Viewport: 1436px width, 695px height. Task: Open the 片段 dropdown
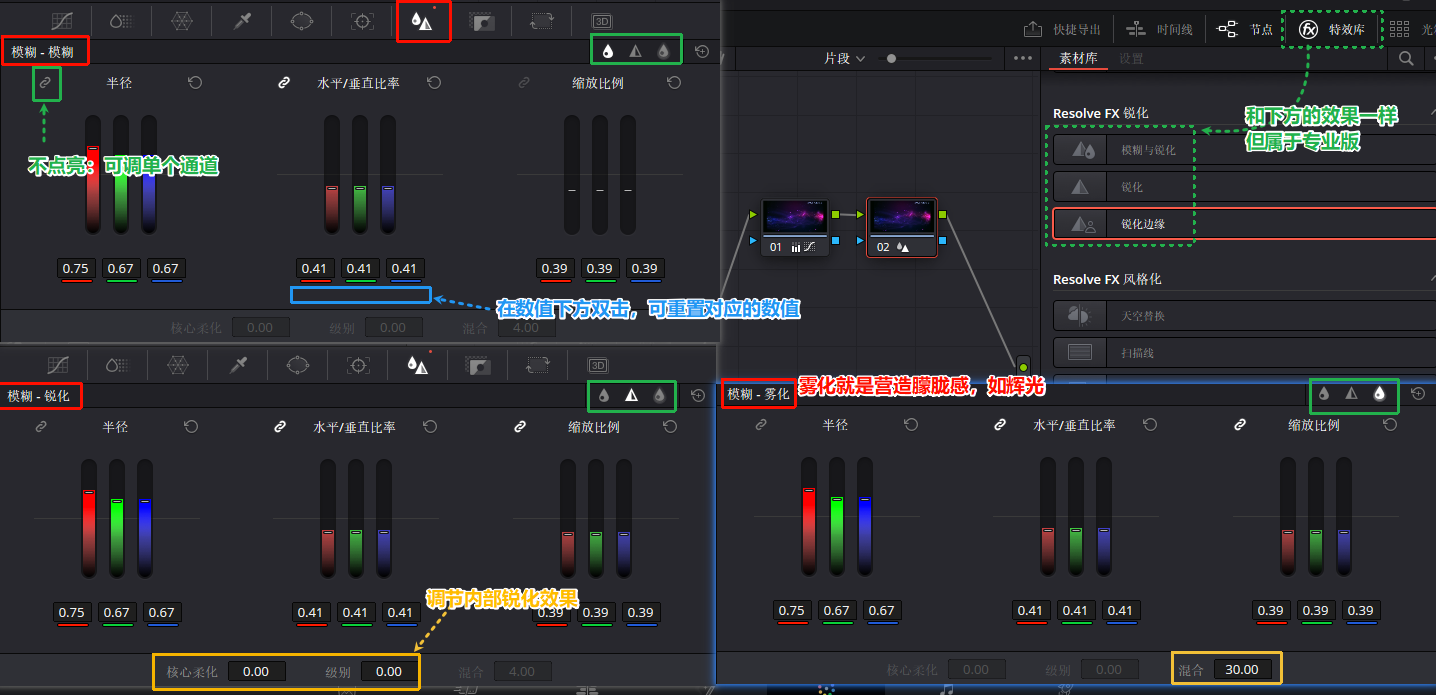(x=845, y=59)
